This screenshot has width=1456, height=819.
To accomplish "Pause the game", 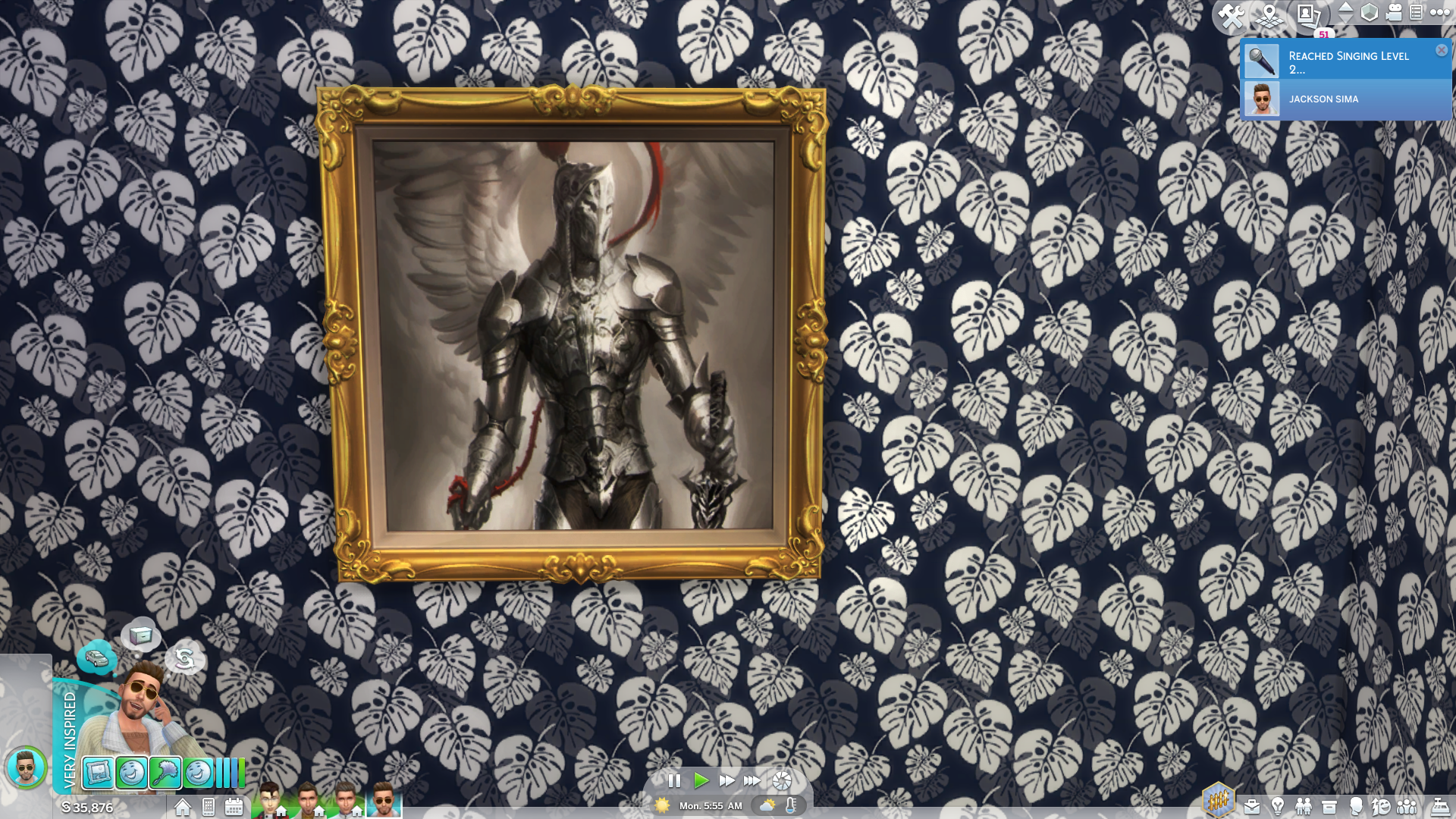I will 674,780.
